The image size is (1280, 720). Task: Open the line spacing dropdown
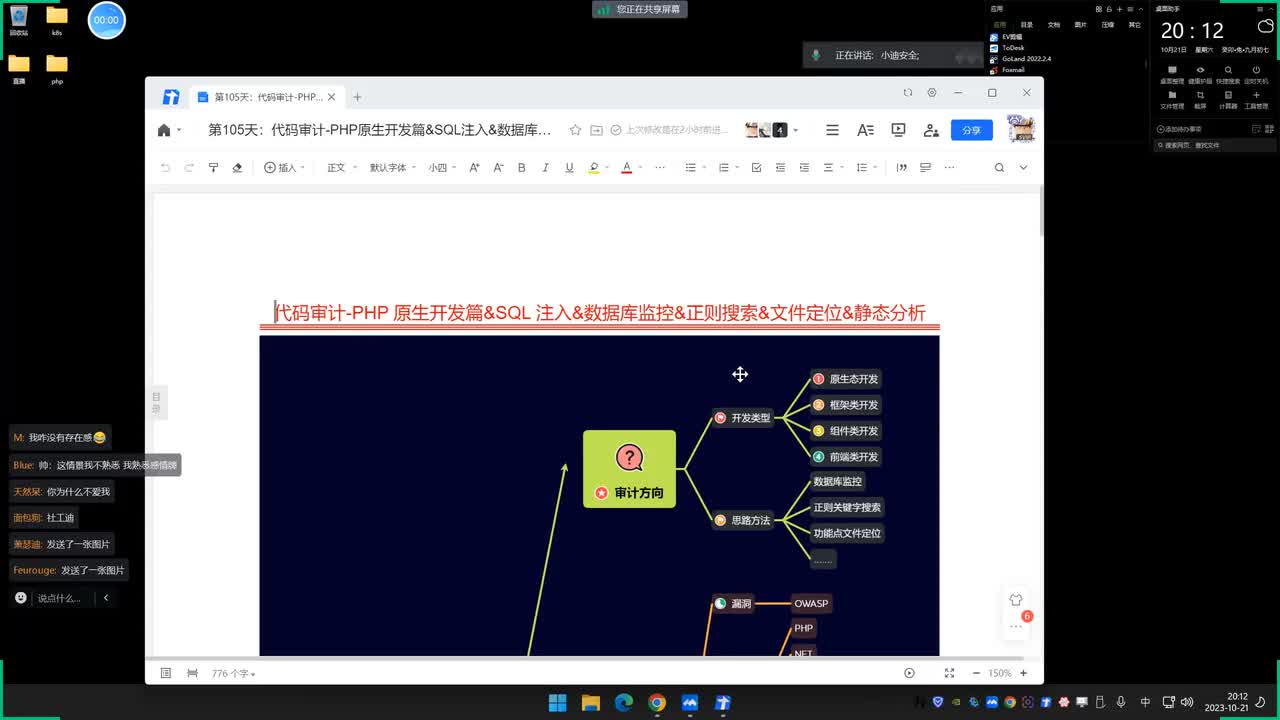[866, 168]
